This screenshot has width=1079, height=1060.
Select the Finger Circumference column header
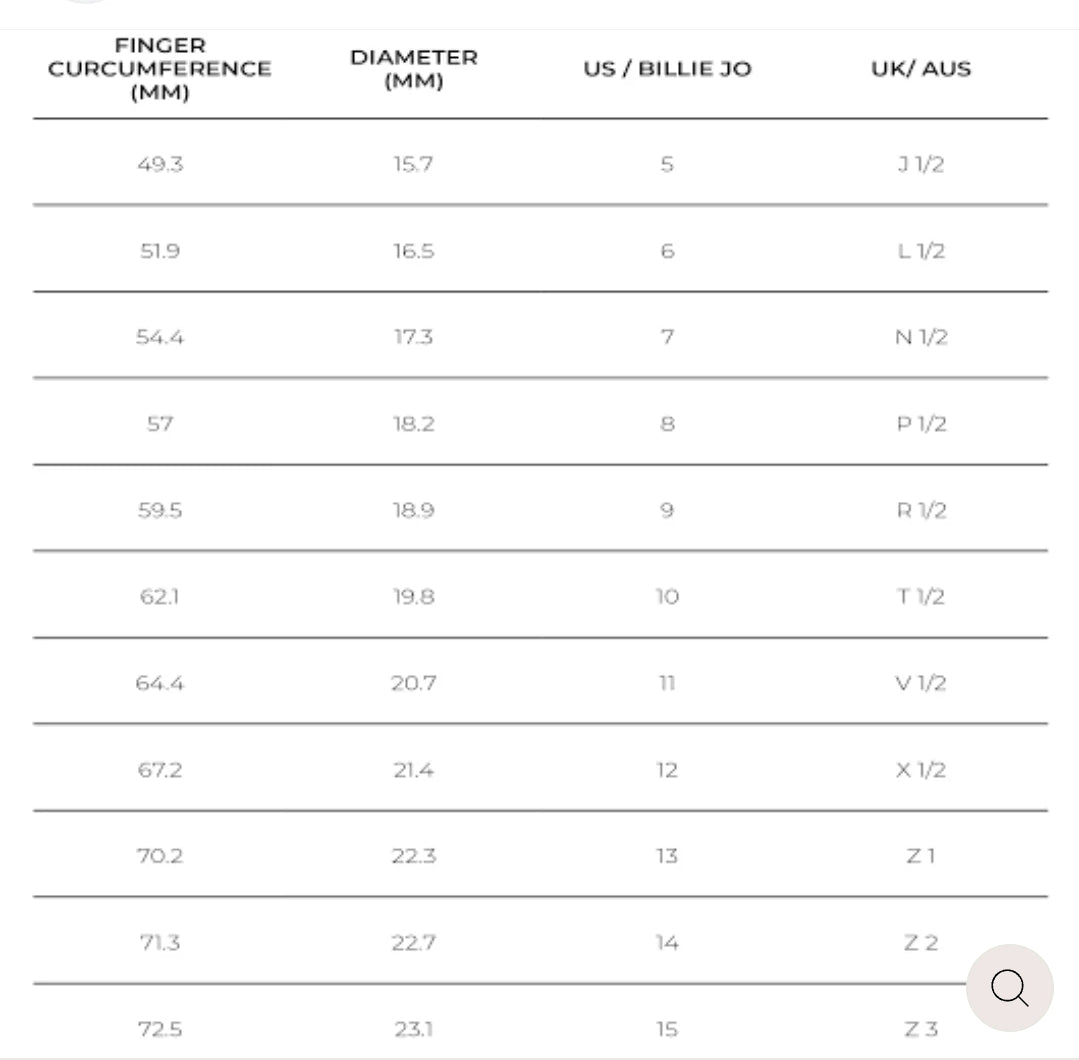pyautogui.click(x=160, y=69)
